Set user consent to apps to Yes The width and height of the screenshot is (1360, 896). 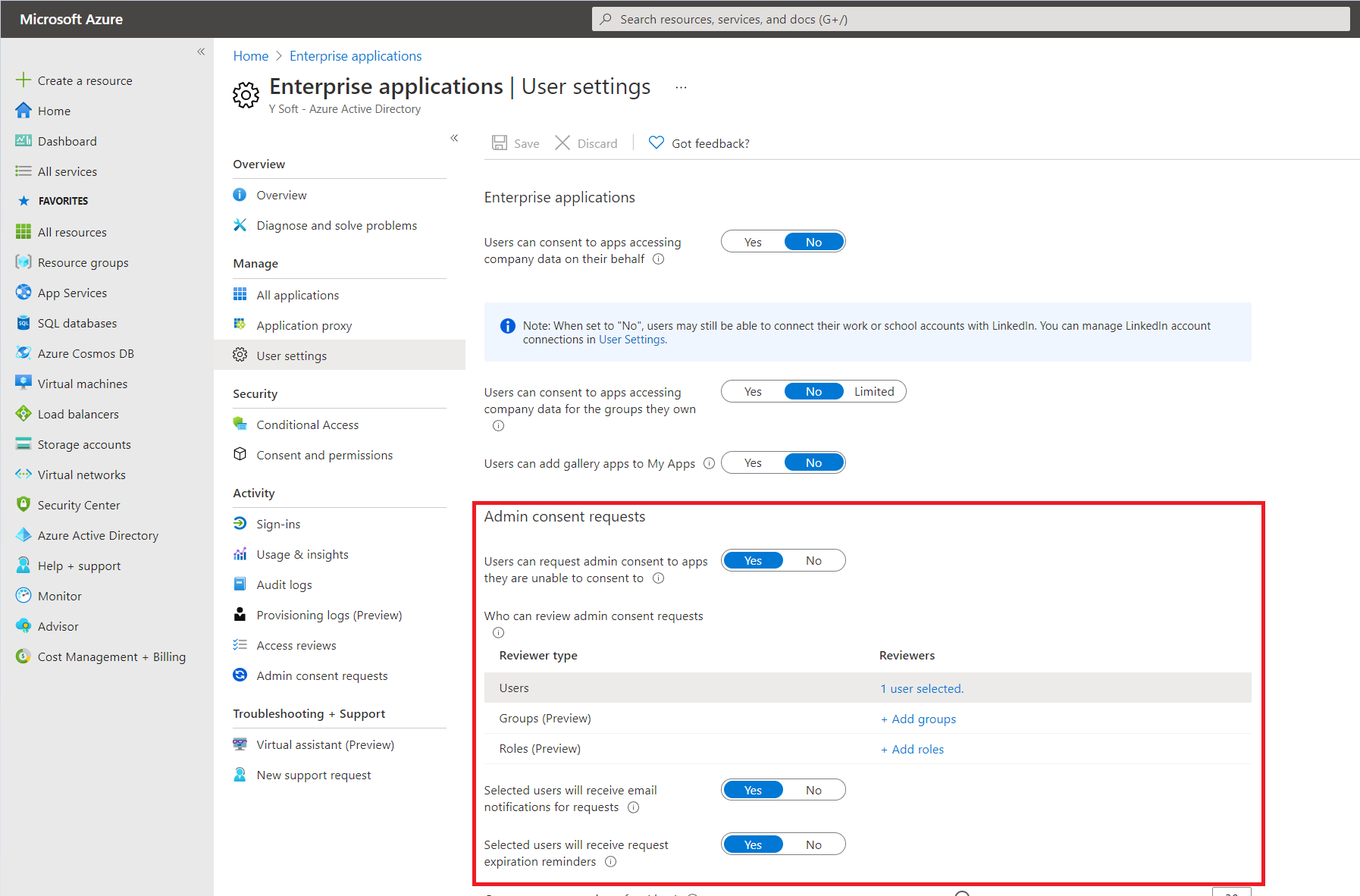tap(753, 242)
